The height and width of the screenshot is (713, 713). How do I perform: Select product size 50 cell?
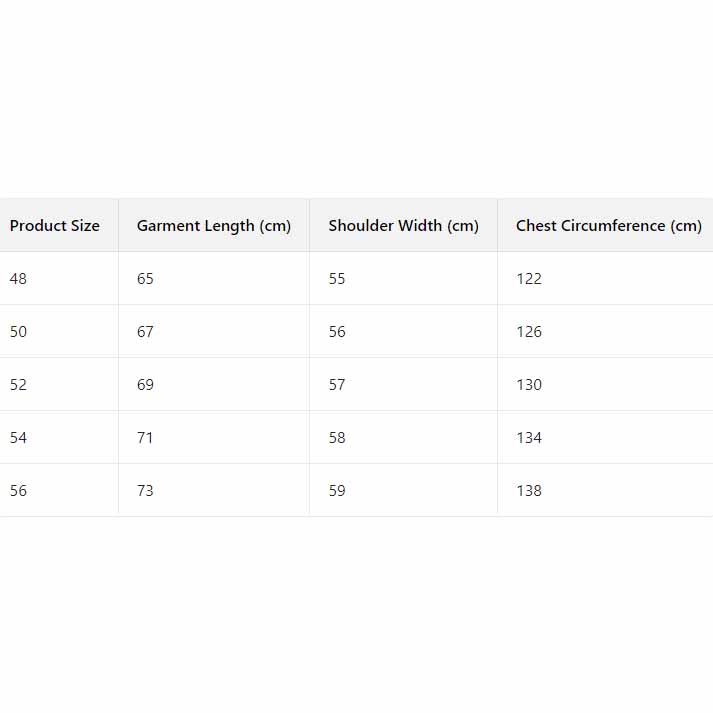click(x=19, y=332)
